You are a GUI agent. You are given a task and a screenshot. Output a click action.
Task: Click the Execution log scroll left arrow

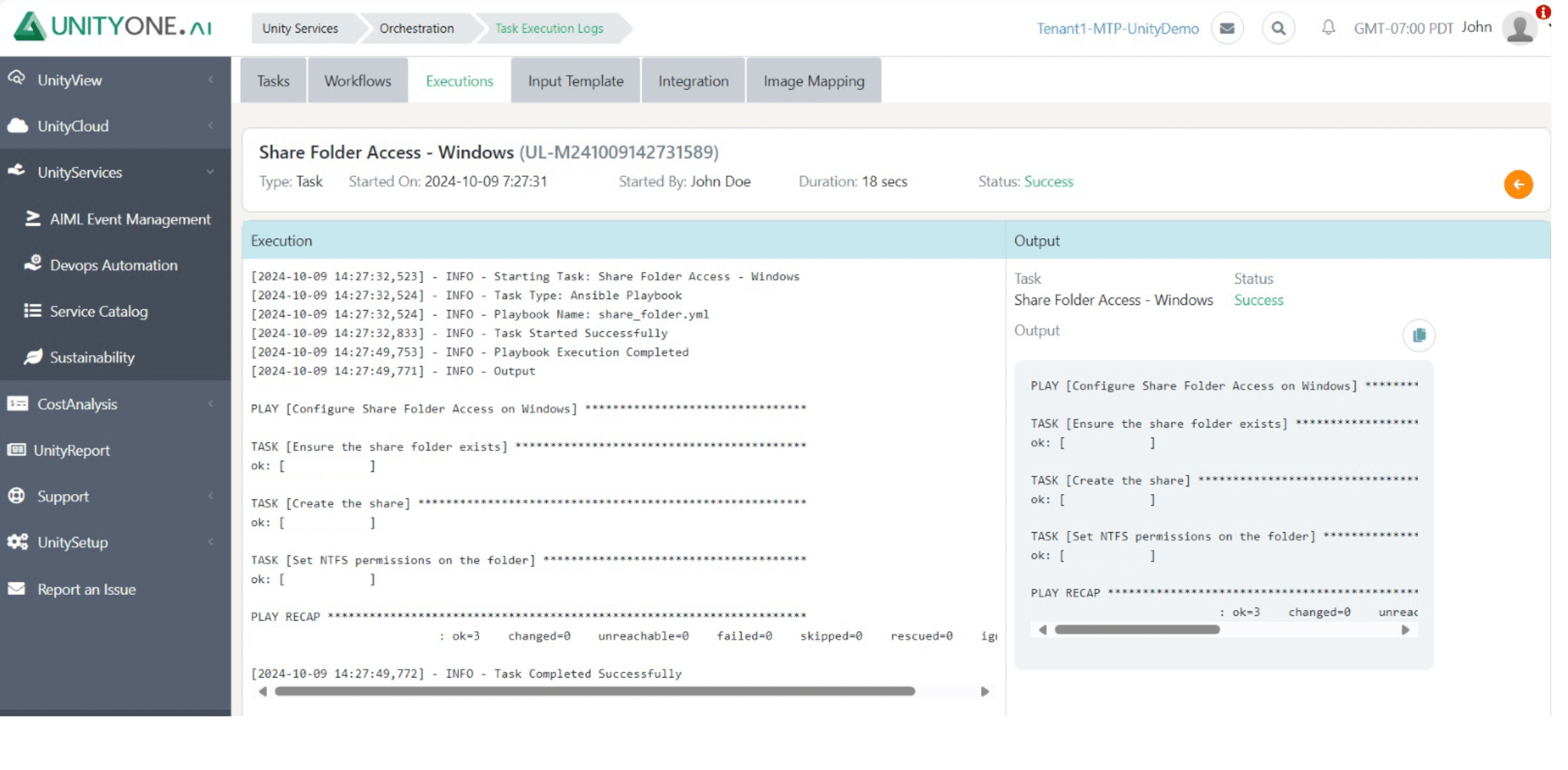coord(263,691)
